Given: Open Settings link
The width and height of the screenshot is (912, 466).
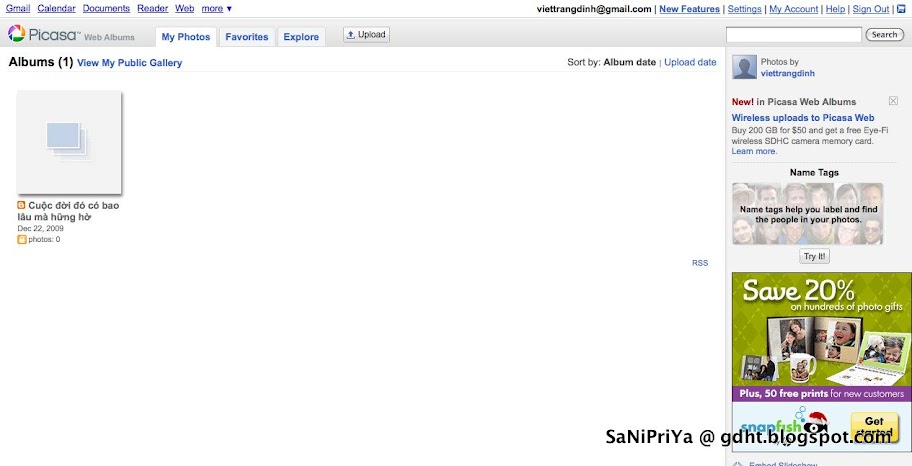Looking at the screenshot, I should (744, 9).
